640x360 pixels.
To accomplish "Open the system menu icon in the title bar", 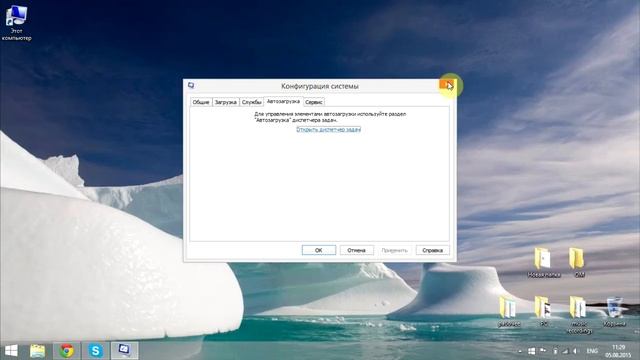I will 191,85.
